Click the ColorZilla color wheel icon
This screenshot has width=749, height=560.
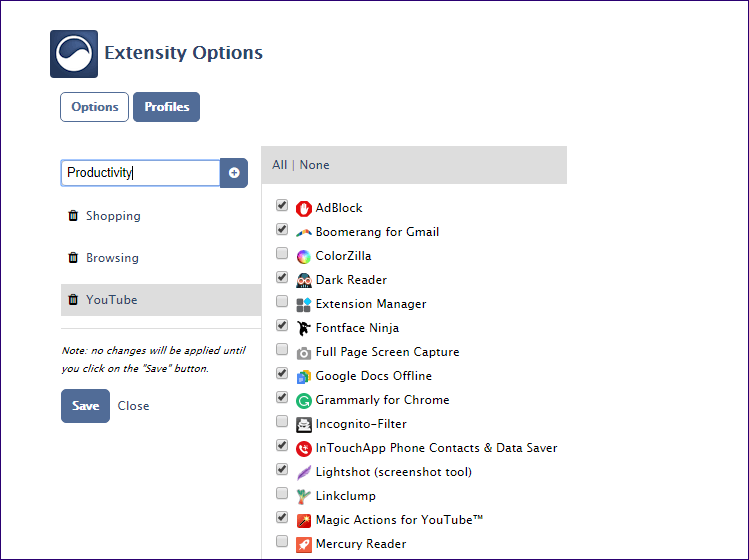click(304, 257)
